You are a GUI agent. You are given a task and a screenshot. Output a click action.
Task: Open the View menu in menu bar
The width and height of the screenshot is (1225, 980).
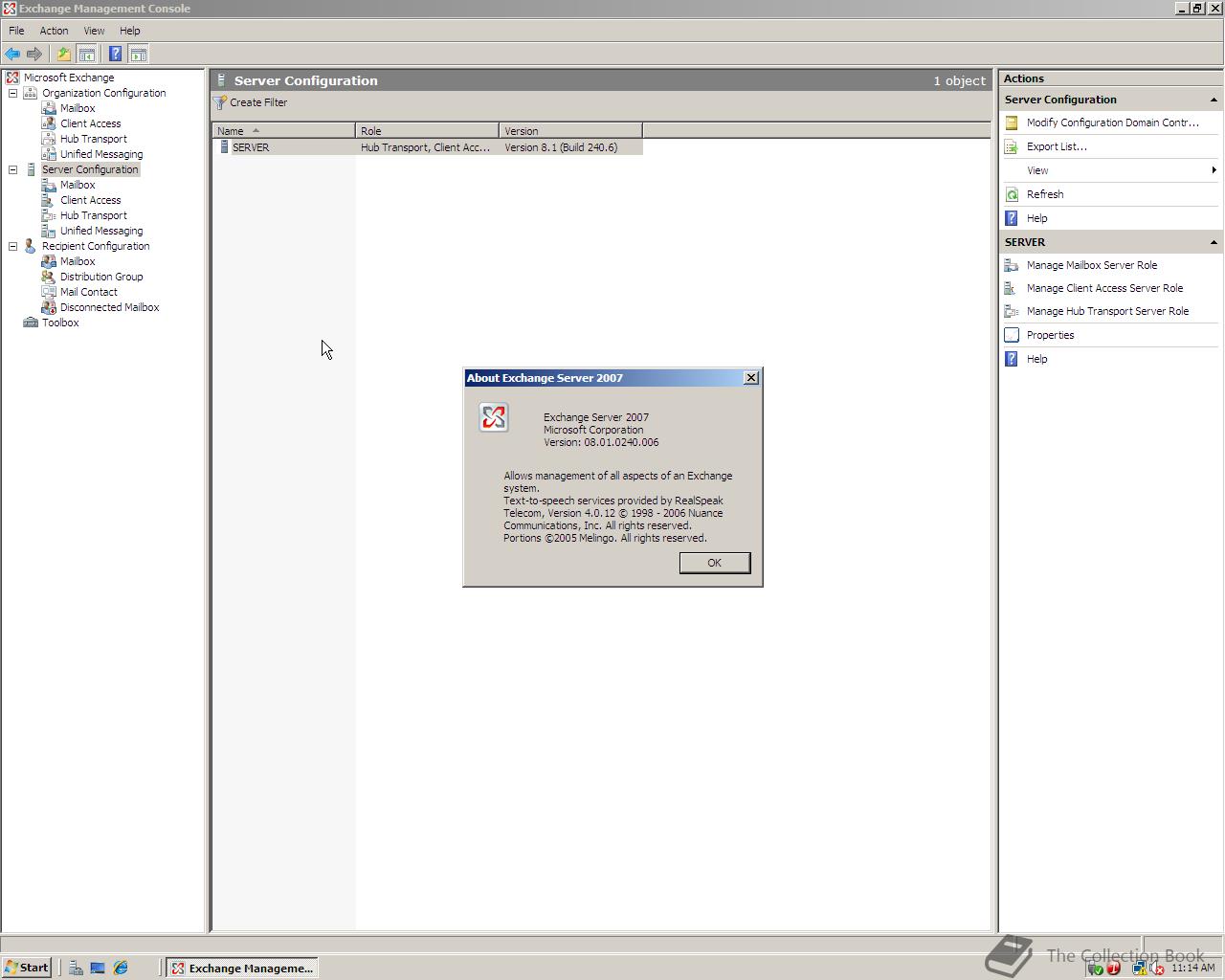[94, 31]
